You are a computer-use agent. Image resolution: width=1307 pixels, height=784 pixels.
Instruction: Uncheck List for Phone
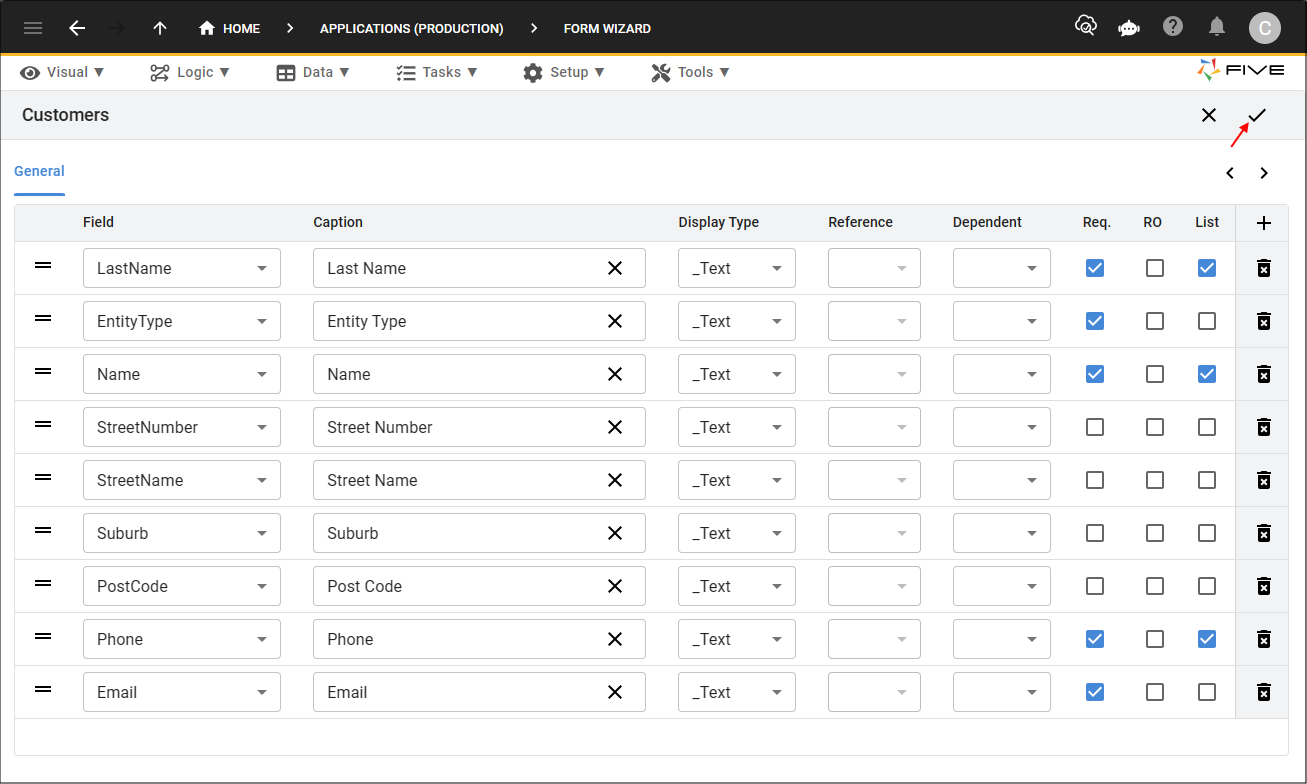[1207, 639]
